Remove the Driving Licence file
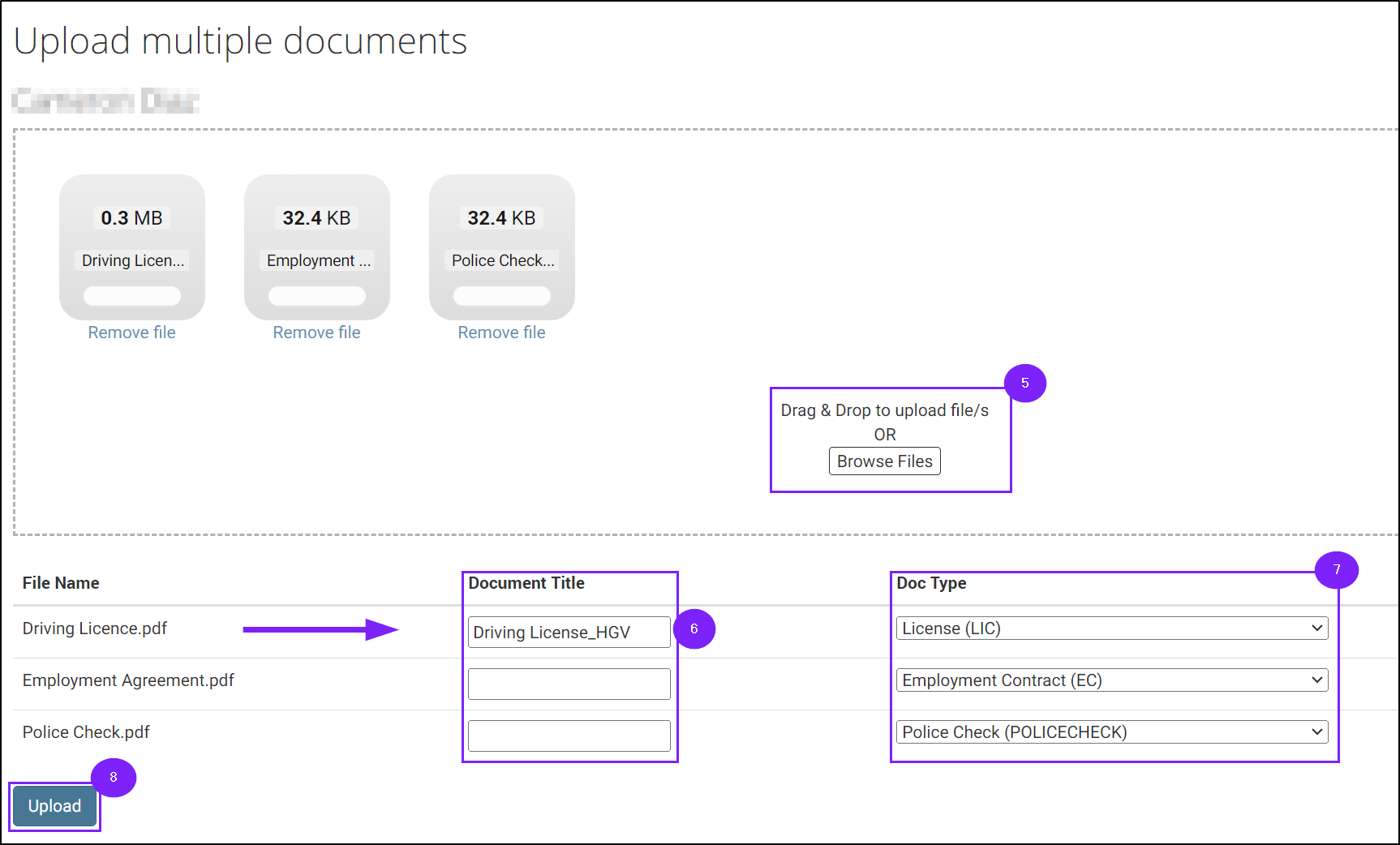The image size is (1400, 845). [x=131, y=332]
